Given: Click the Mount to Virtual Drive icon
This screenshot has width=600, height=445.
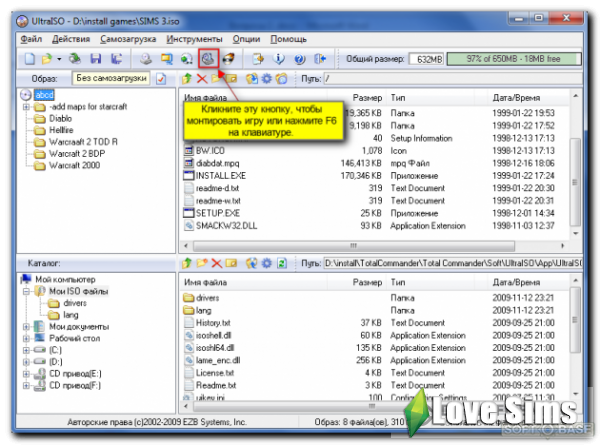Looking at the screenshot, I should [208, 59].
